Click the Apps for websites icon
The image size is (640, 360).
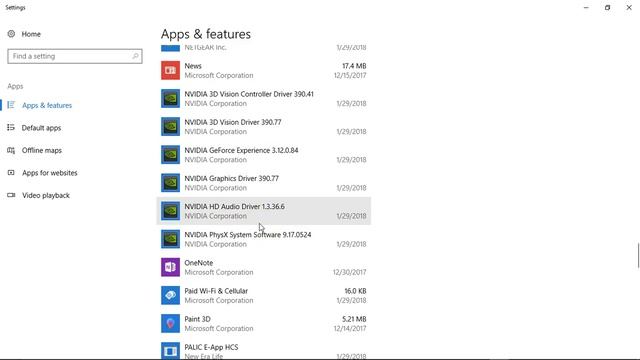tap(11, 173)
